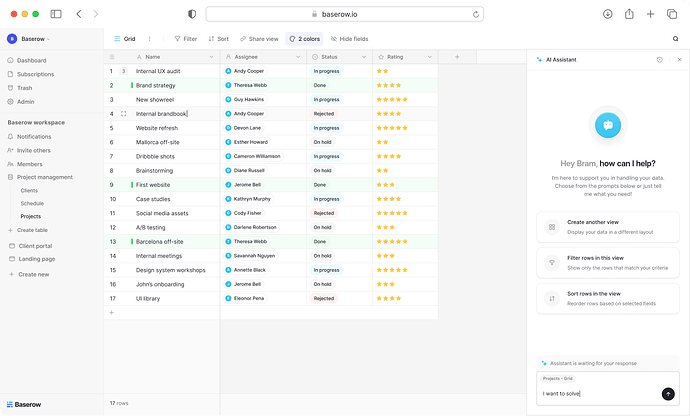Open the view options three-dot menu
Image resolution: width=690 pixels, height=416 pixels.
click(150, 39)
